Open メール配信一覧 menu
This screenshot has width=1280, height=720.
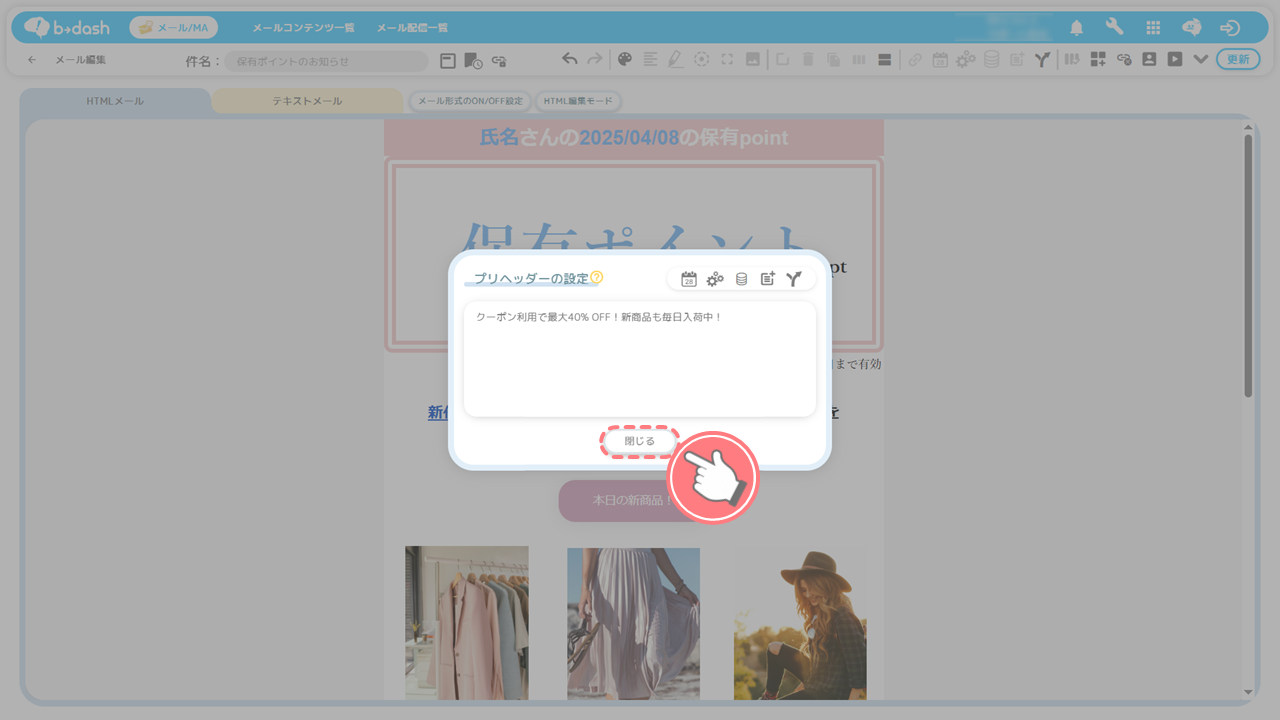coord(412,28)
